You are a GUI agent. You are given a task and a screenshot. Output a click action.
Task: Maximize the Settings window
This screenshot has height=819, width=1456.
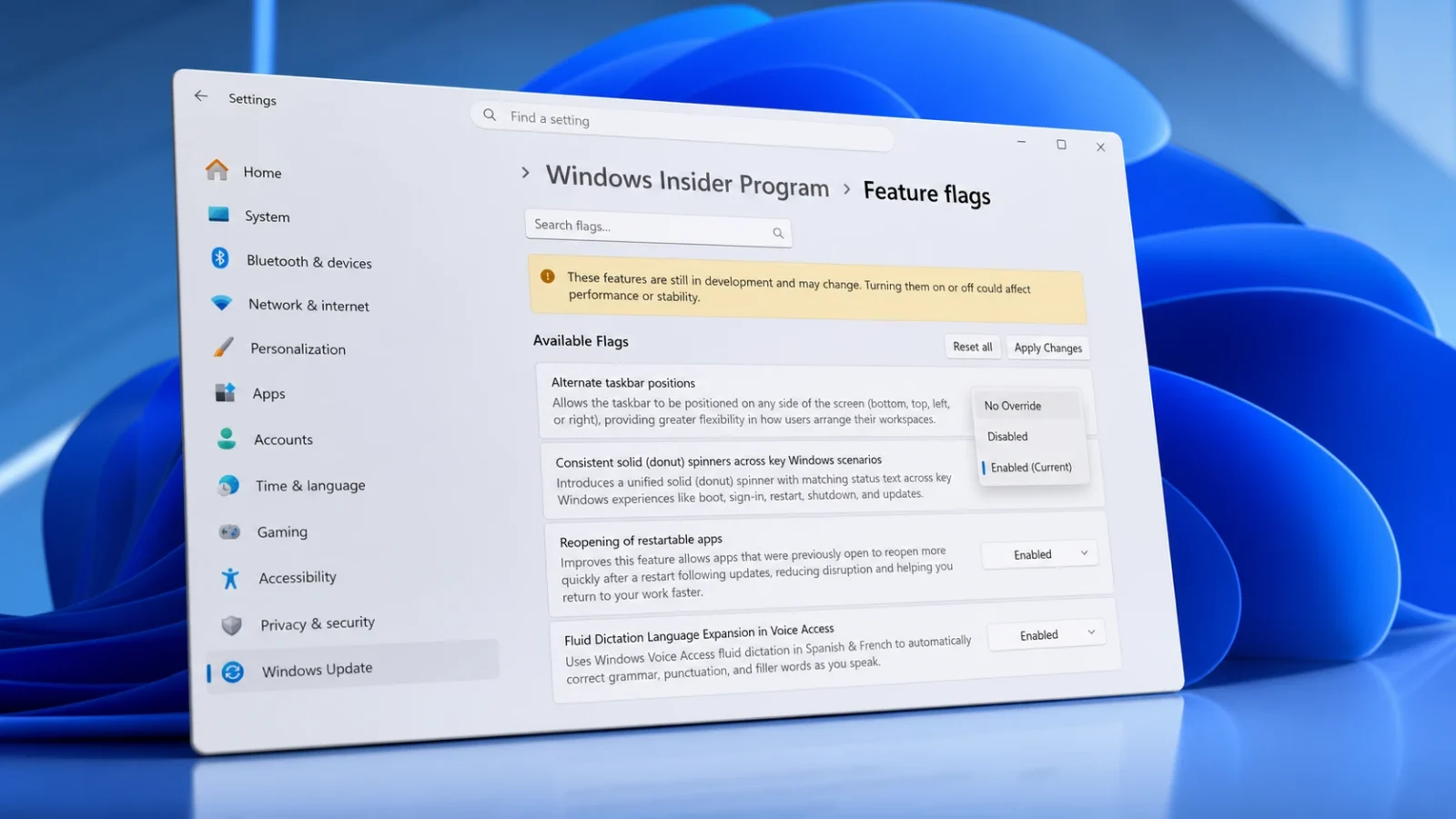1061,145
